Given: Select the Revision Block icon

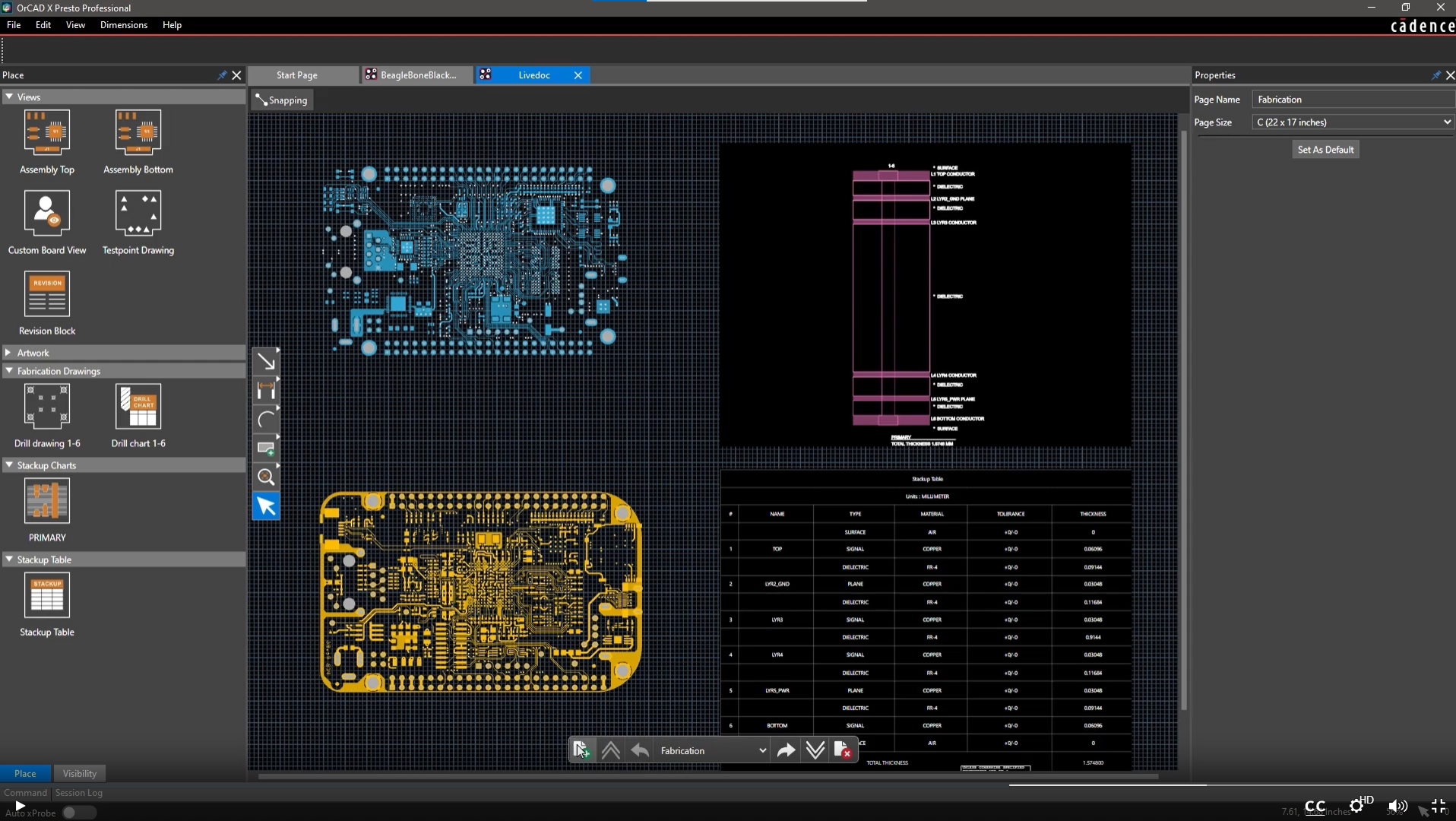Looking at the screenshot, I should pos(47,293).
